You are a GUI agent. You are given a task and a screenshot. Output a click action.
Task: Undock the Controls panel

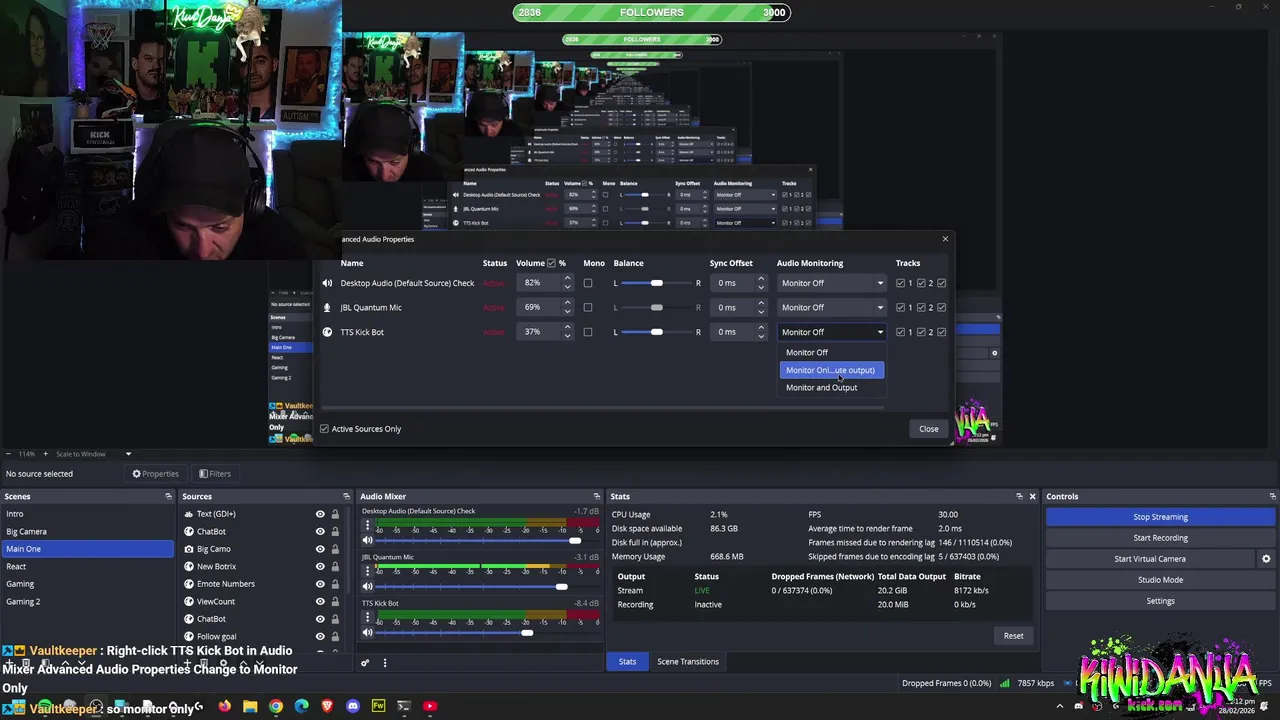[1272, 496]
